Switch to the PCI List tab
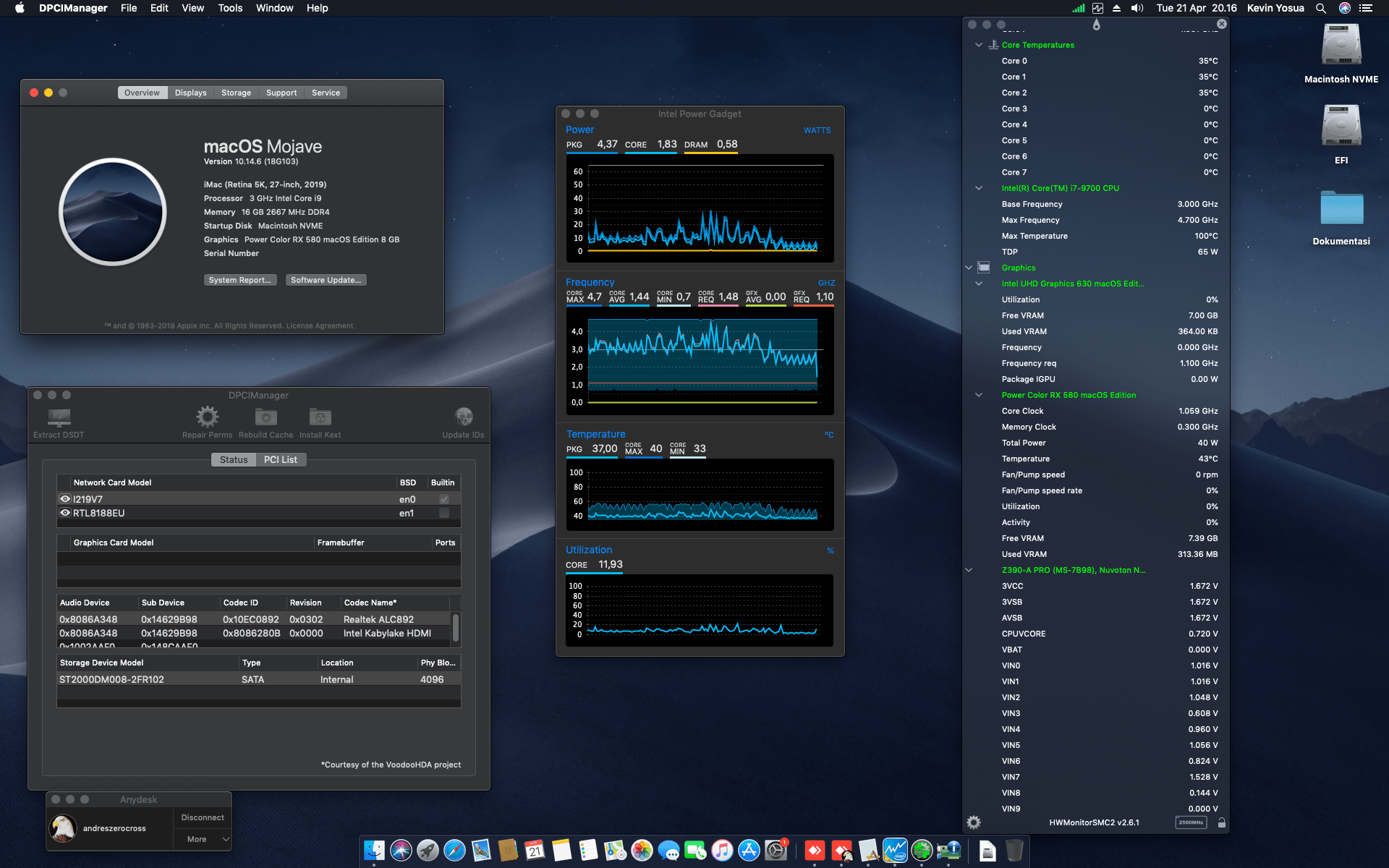This screenshot has width=1389, height=868. pyautogui.click(x=281, y=459)
